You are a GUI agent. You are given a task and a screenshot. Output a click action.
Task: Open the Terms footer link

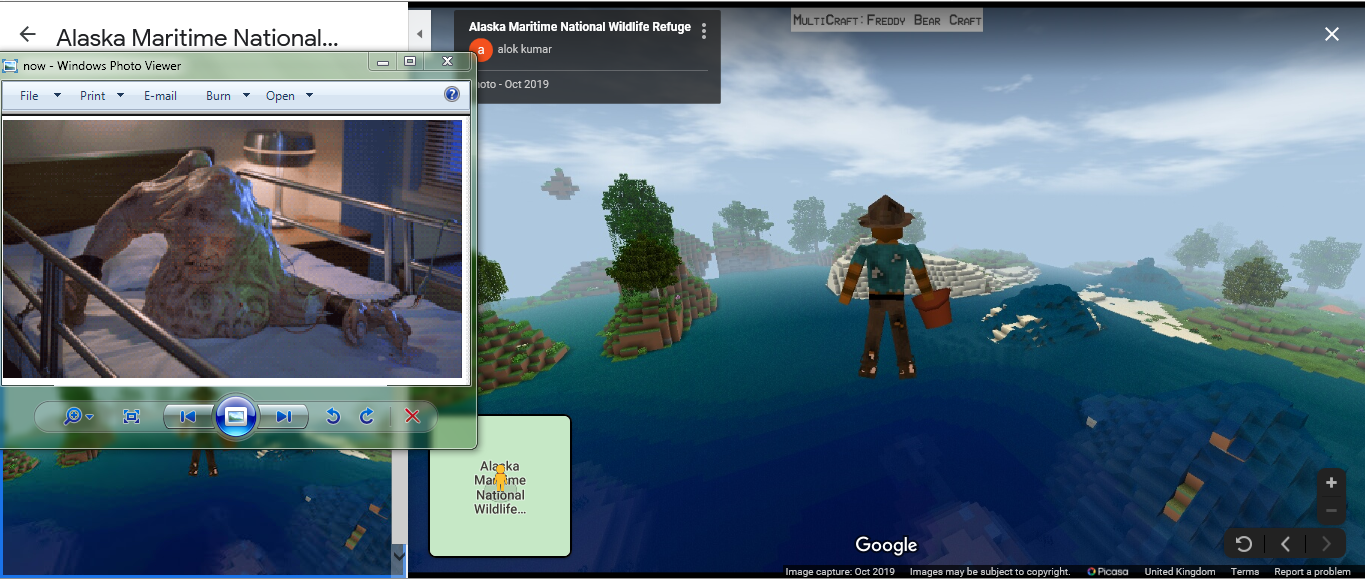[x=1245, y=572]
